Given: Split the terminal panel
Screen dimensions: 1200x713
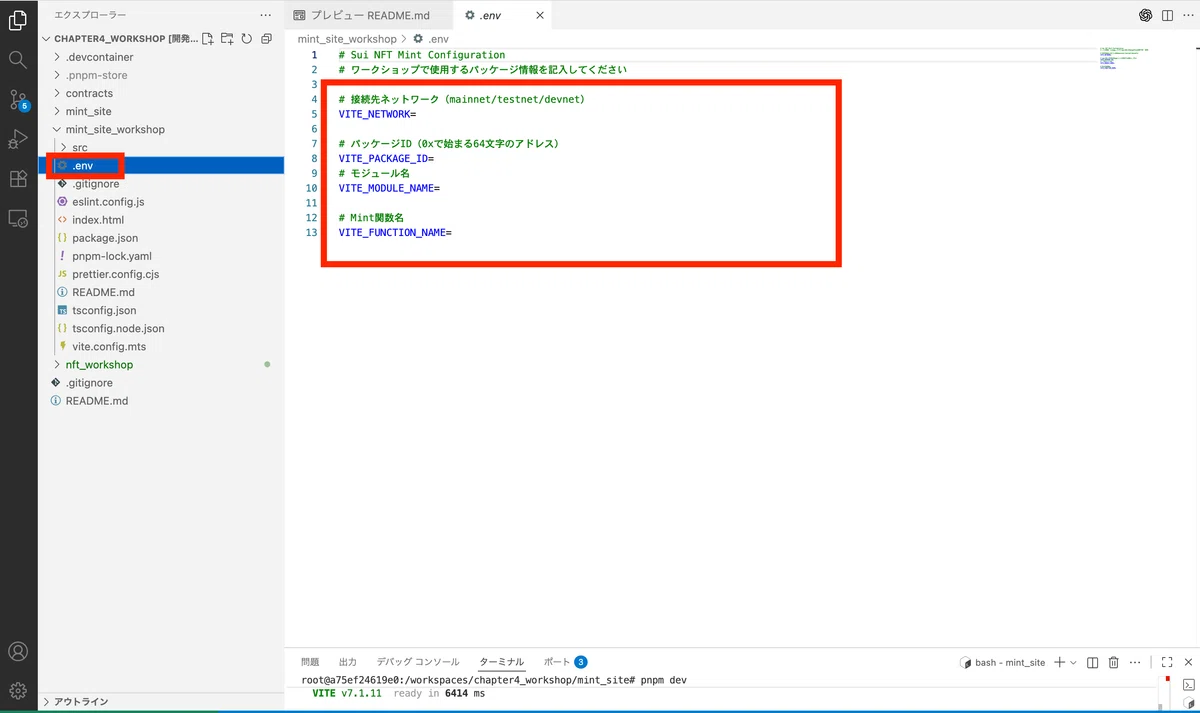Looking at the screenshot, I should [1092, 662].
